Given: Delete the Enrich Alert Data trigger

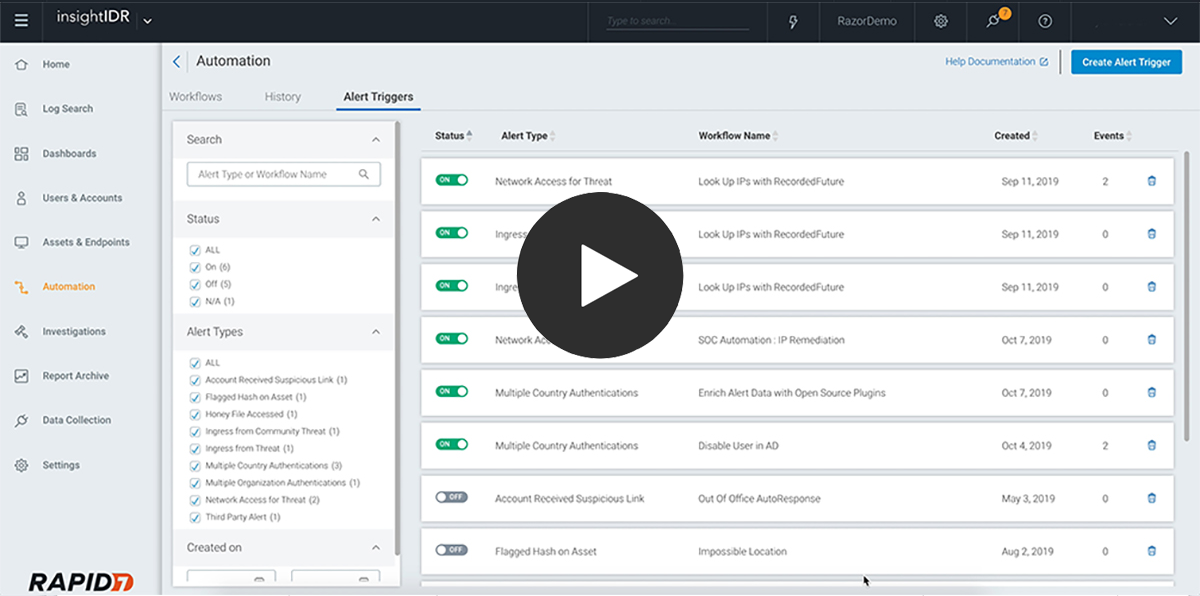Looking at the screenshot, I should (x=1151, y=393).
